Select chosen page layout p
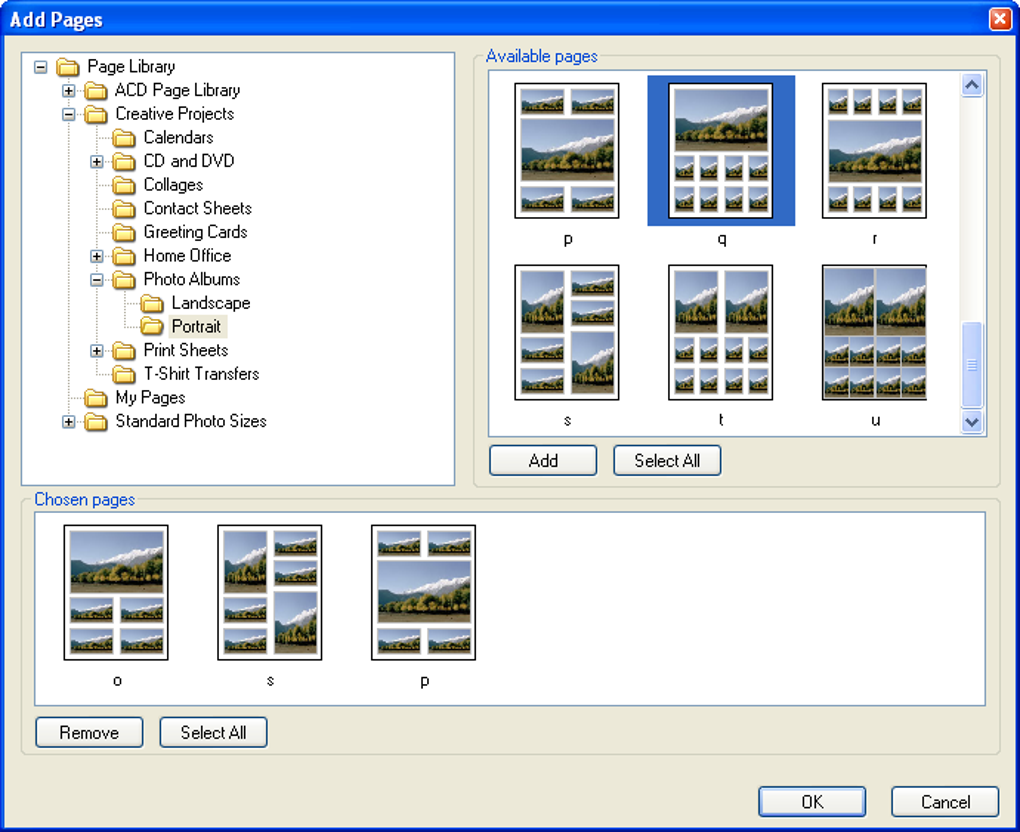The width and height of the screenshot is (1020, 832). coord(423,593)
